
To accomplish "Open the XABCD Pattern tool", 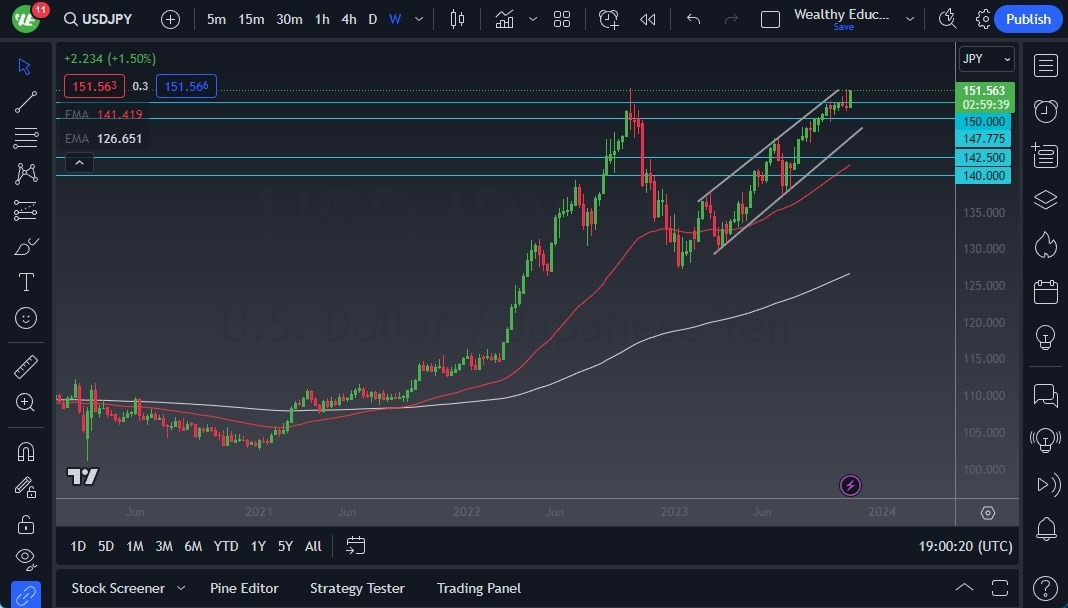I will [x=25, y=174].
